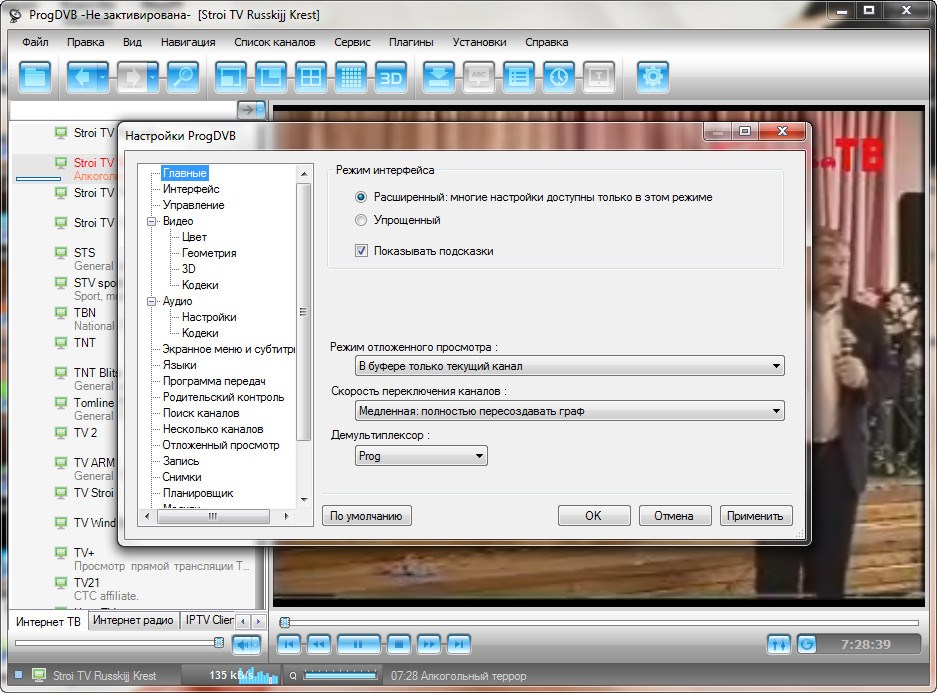The height and width of the screenshot is (693, 937).
Task: Click the Применить button
Action: (x=756, y=516)
